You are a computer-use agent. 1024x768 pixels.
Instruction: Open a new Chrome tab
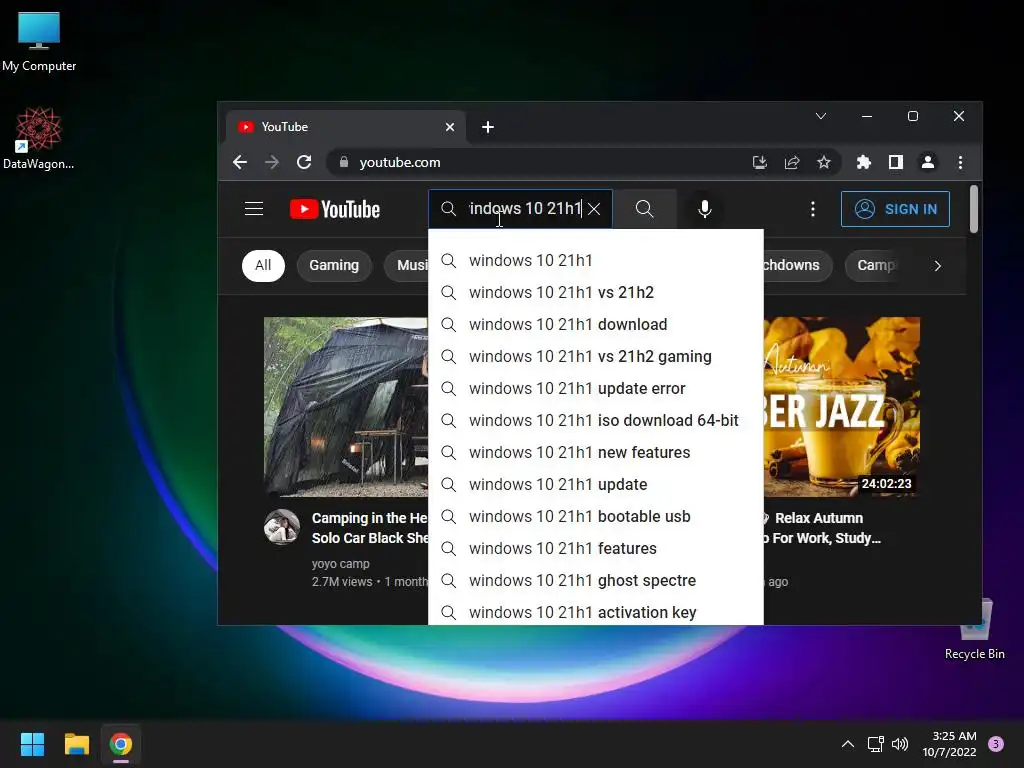tap(488, 127)
